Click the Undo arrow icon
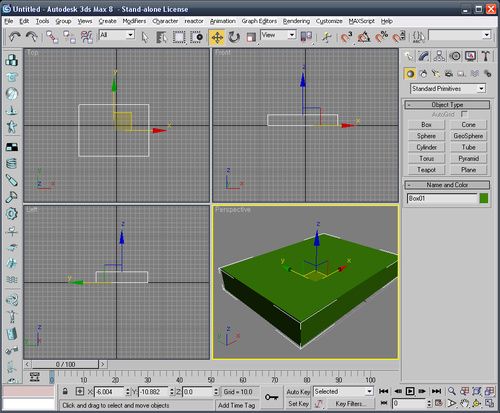Image resolution: width=500 pixels, height=413 pixels. [x=14, y=36]
